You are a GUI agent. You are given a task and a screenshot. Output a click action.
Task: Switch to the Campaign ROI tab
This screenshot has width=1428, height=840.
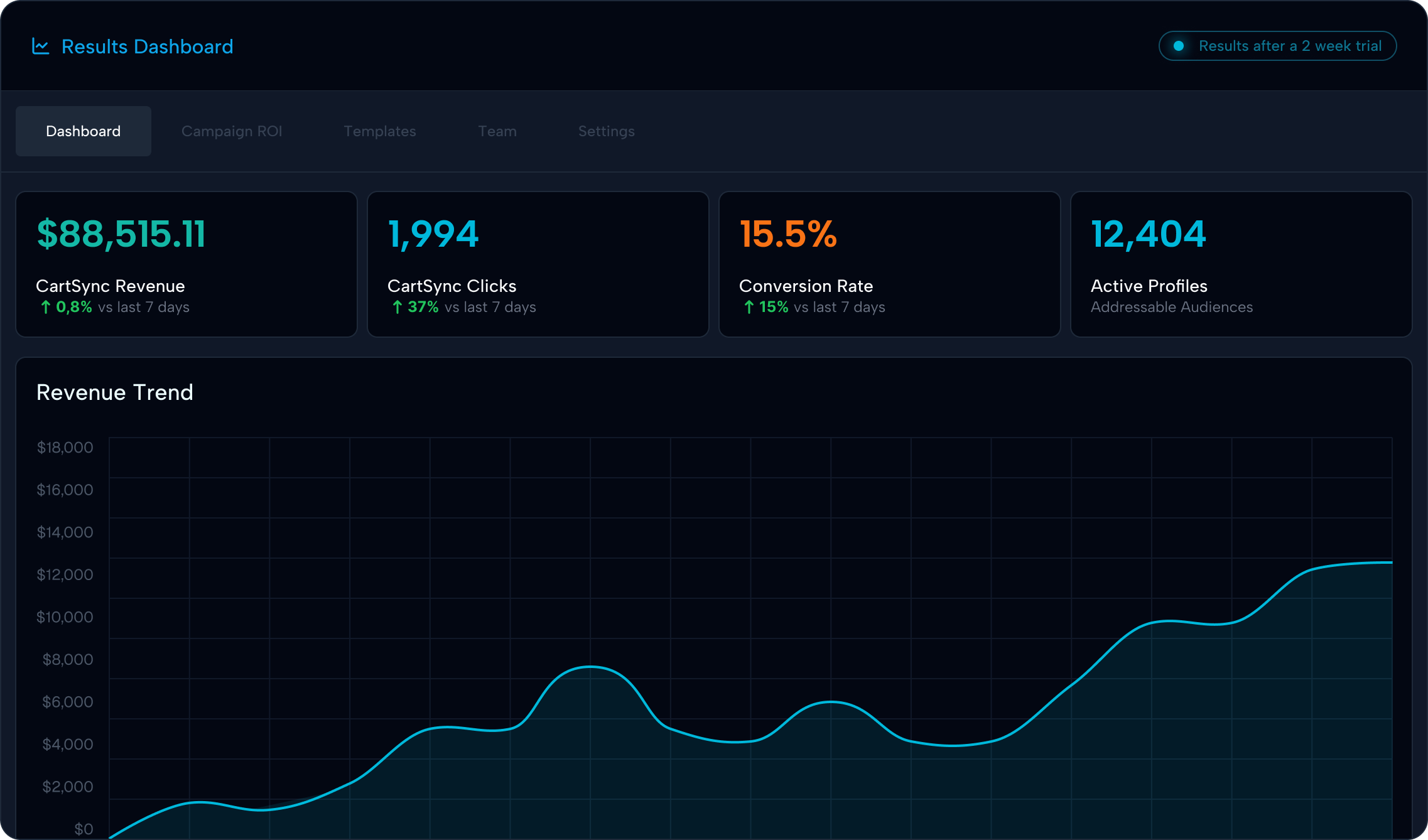tap(232, 131)
